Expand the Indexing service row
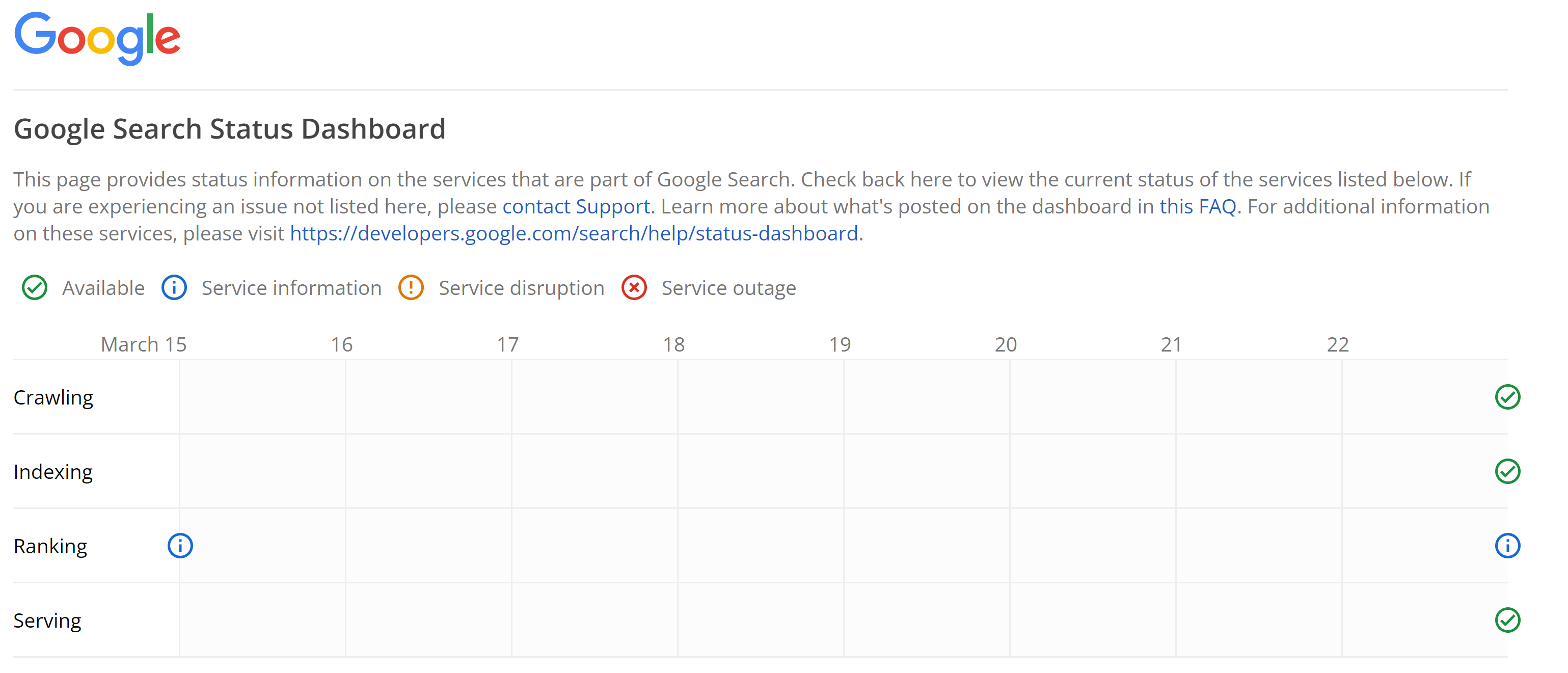 pyautogui.click(x=53, y=471)
